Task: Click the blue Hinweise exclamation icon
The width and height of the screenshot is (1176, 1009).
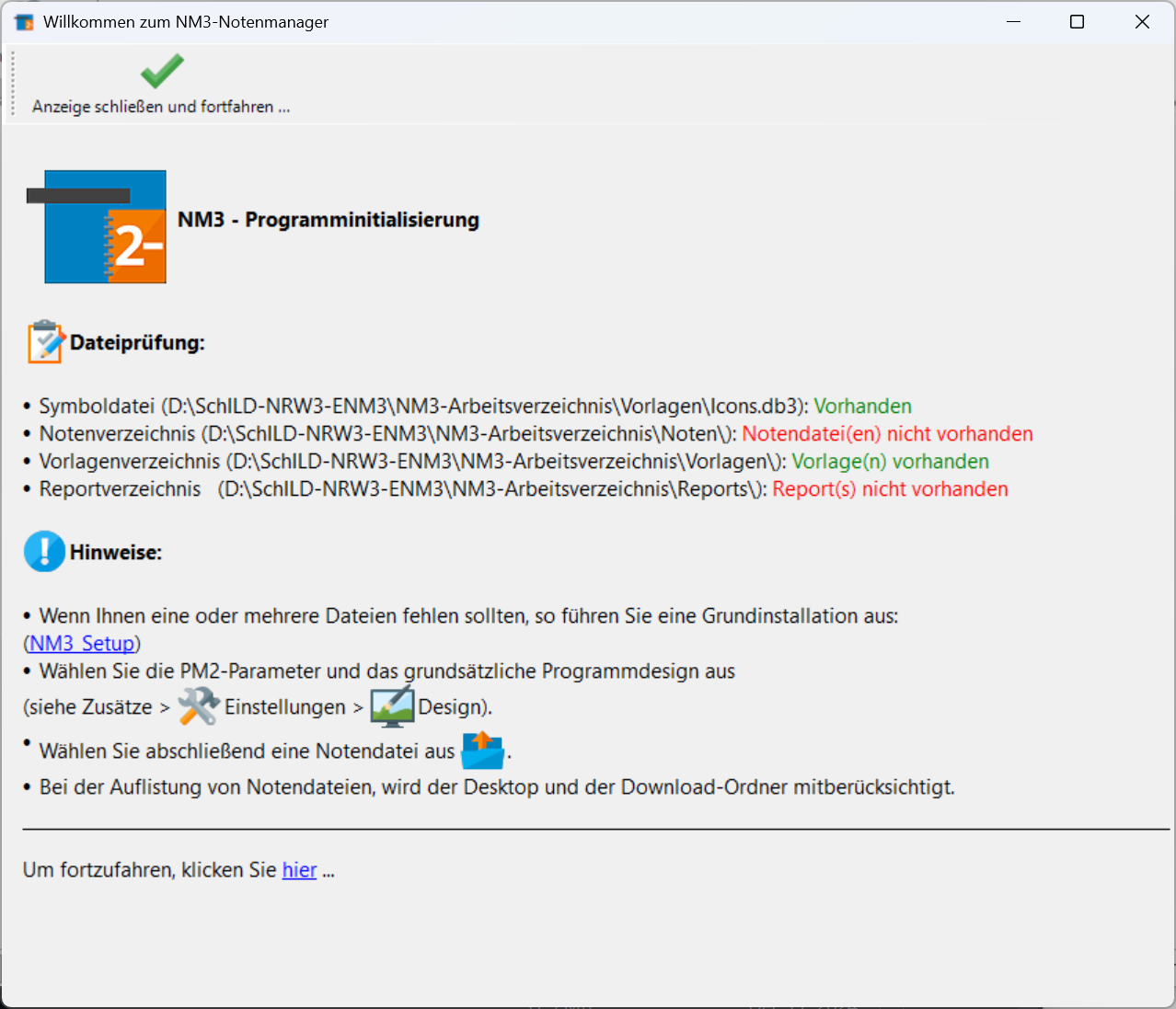Action: tap(44, 552)
